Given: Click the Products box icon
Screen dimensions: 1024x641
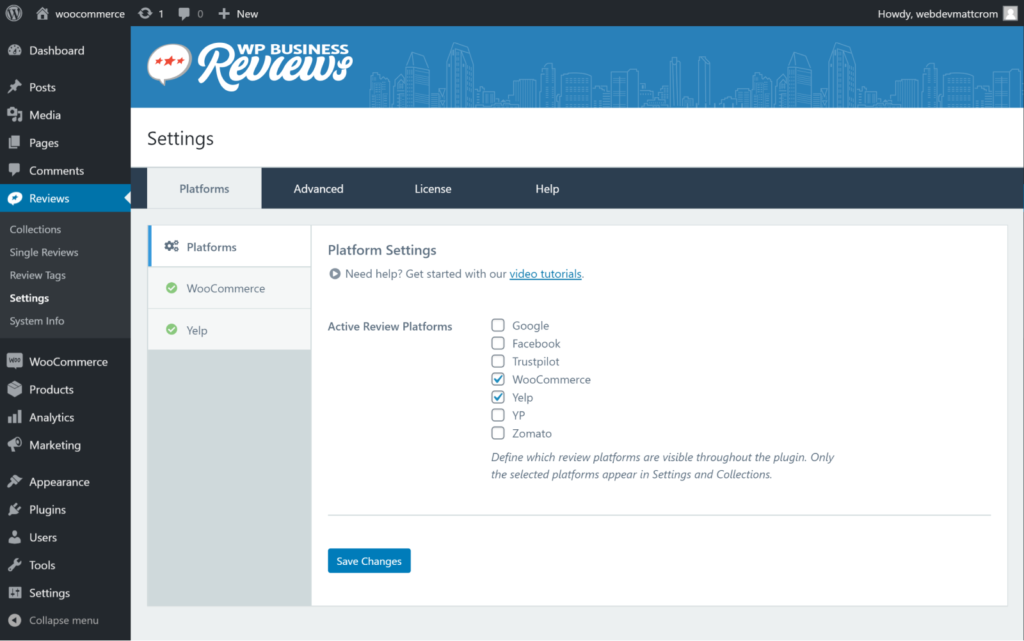Looking at the screenshot, I should (x=15, y=389).
